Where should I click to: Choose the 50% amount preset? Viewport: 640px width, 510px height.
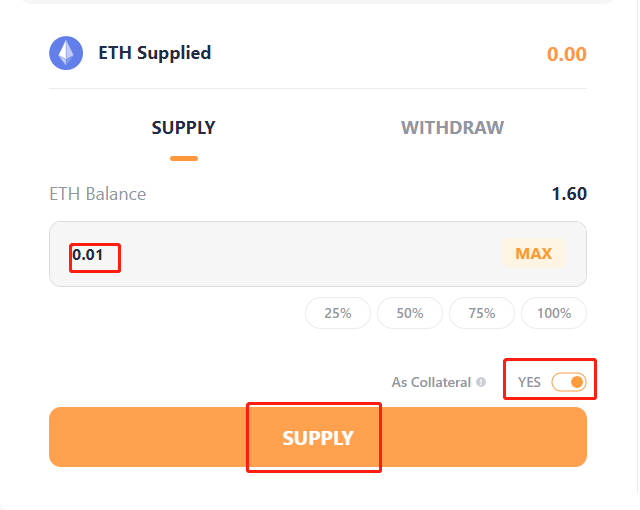(x=410, y=313)
